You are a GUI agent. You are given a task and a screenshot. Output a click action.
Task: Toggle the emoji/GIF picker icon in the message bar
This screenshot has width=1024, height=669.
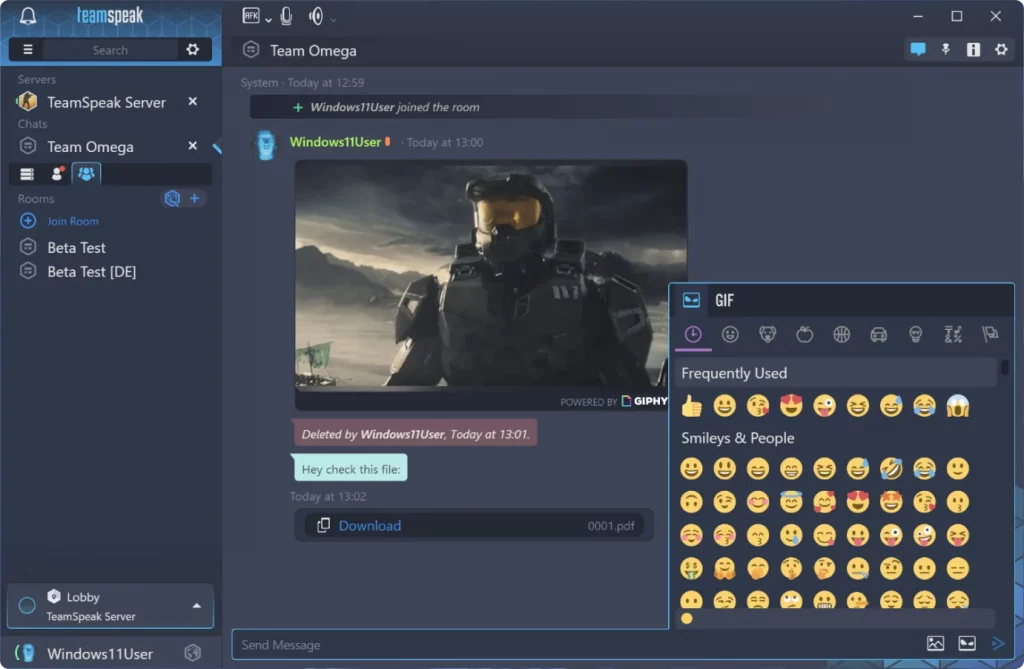click(967, 644)
